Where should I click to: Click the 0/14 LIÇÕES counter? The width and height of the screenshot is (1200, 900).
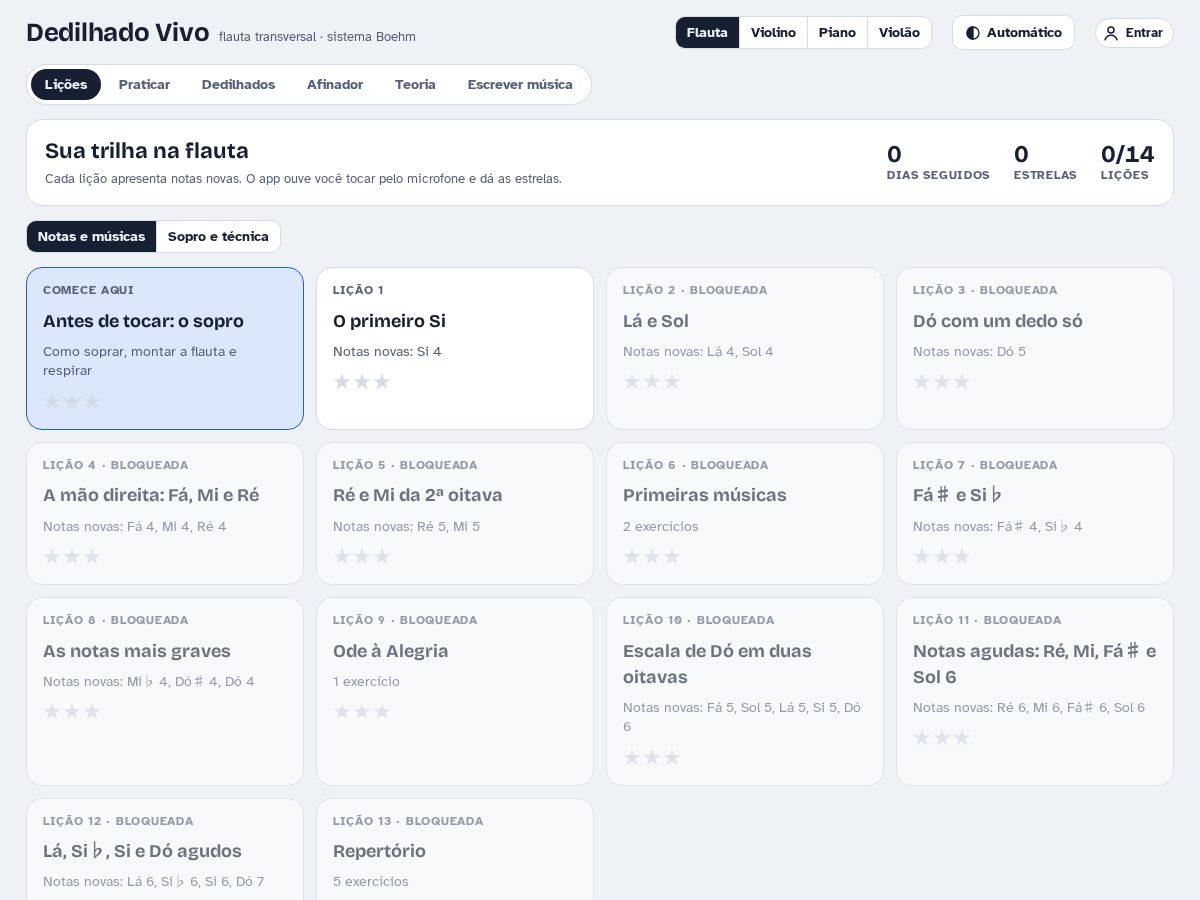click(1127, 162)
